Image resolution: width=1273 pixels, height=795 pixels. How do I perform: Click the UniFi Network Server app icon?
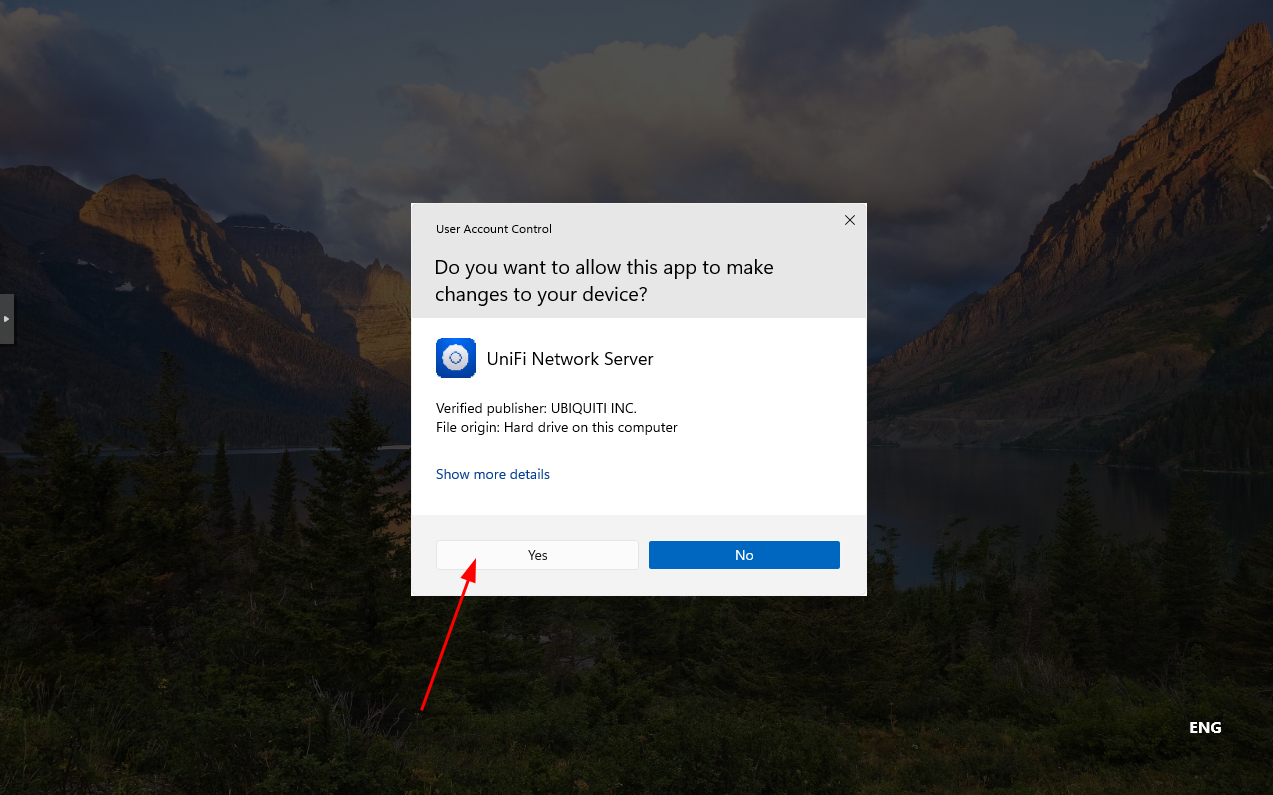click(x=455, y=358)
